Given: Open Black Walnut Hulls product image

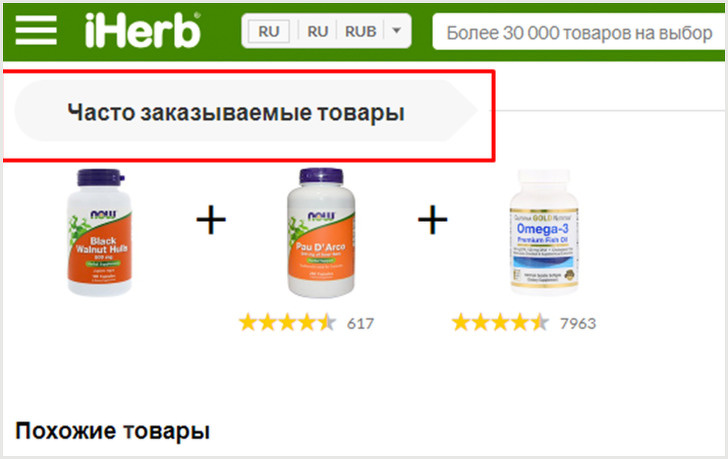Looking at the screenshot, I should [99, 232].
